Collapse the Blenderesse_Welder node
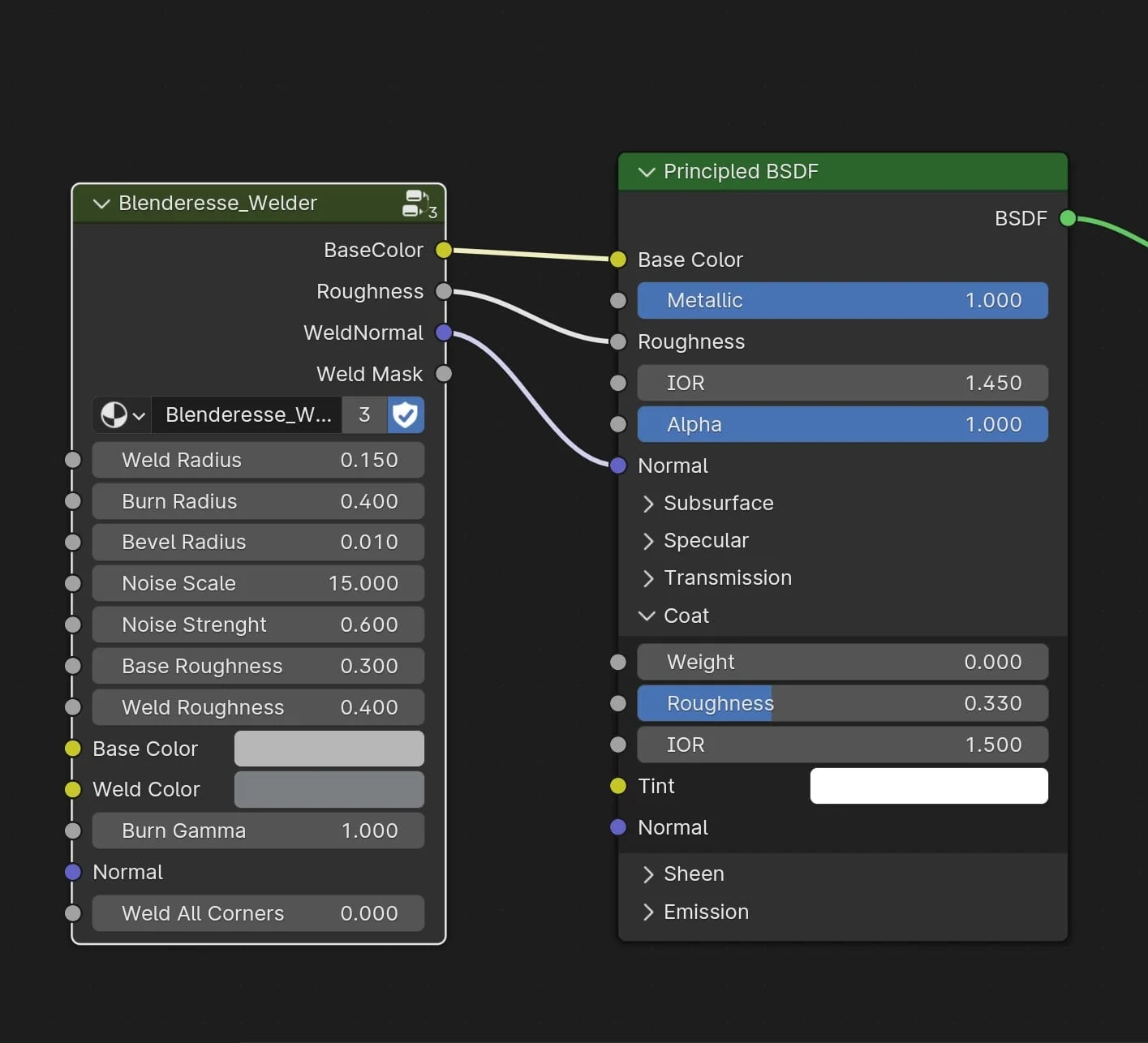Screen dimensions: 1148x1043 click(101, 204)
